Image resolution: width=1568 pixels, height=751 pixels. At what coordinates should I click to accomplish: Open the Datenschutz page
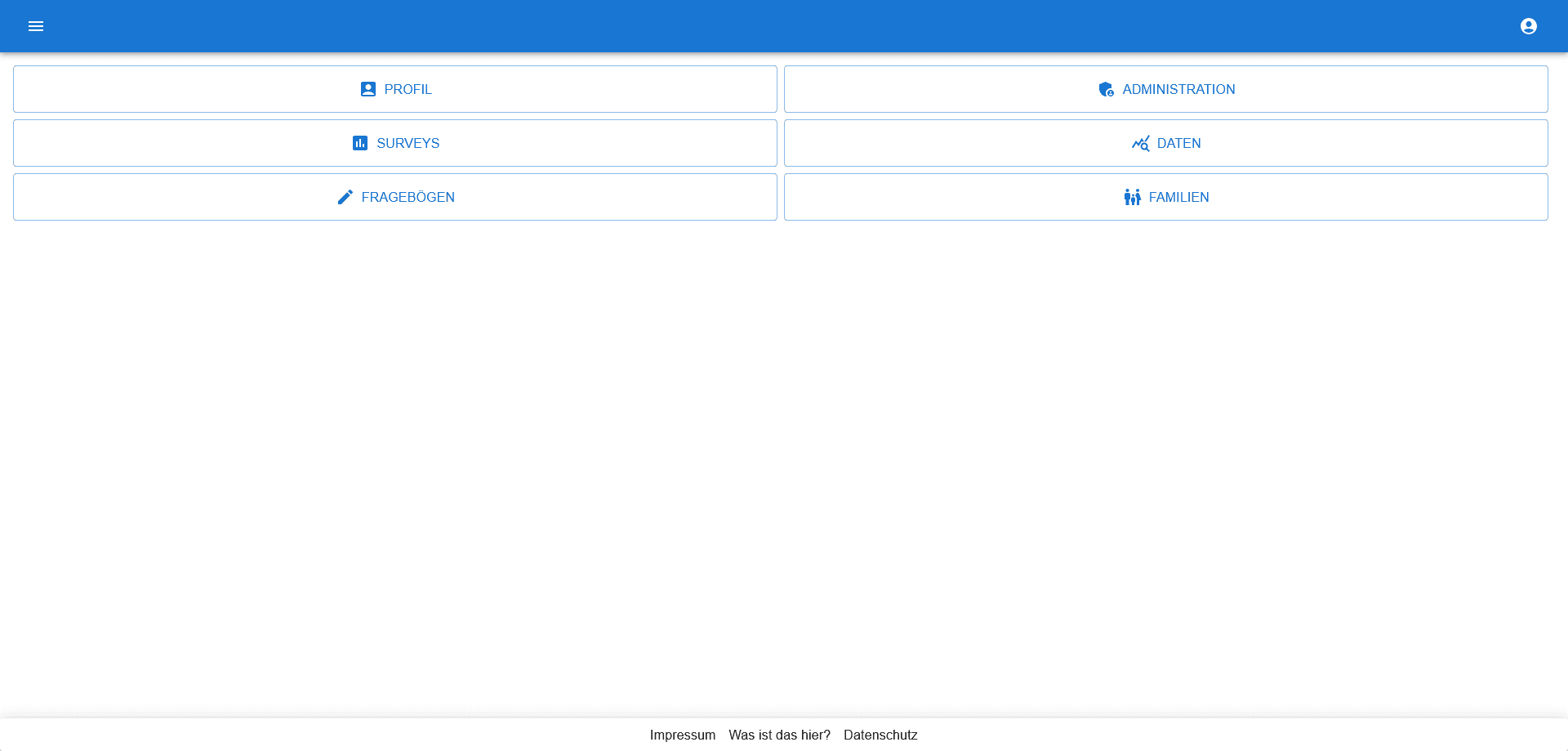click(x=880, y=735)
